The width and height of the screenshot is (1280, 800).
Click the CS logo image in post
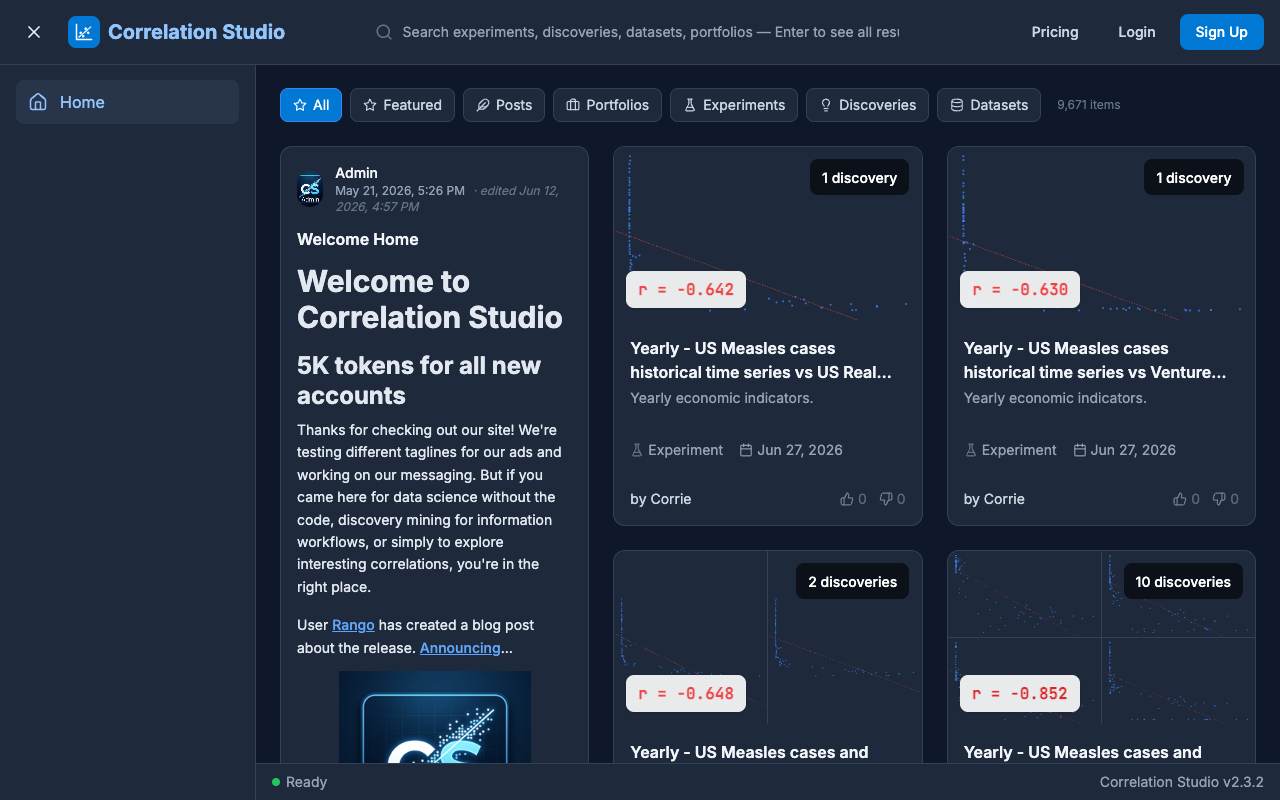pos(435,717)
